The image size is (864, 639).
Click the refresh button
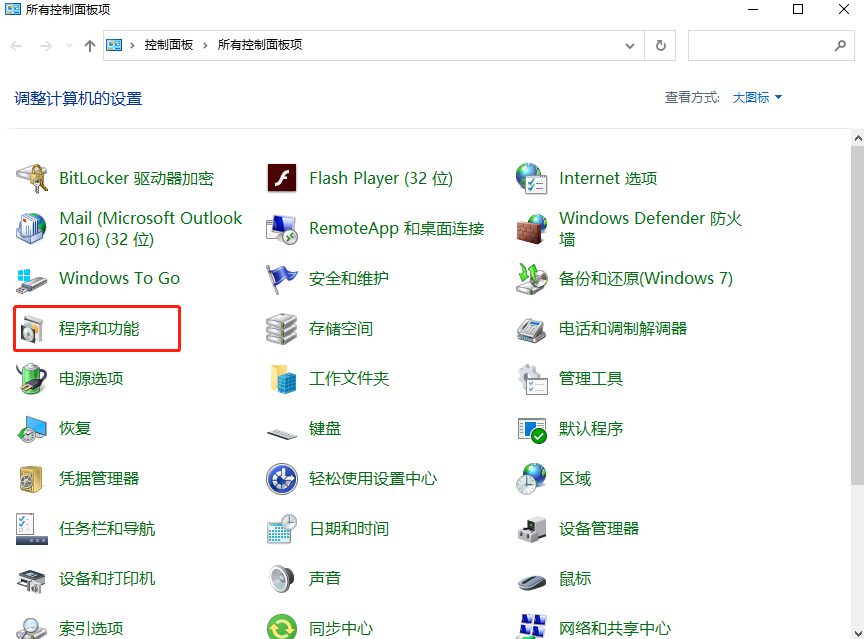pyautogui.click(x=660, y=45)
